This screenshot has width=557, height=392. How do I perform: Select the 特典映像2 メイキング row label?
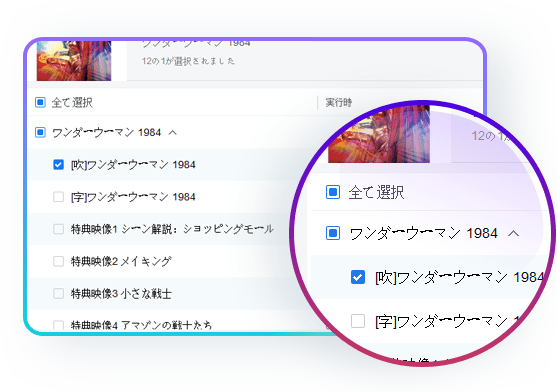tap(121, 262)
